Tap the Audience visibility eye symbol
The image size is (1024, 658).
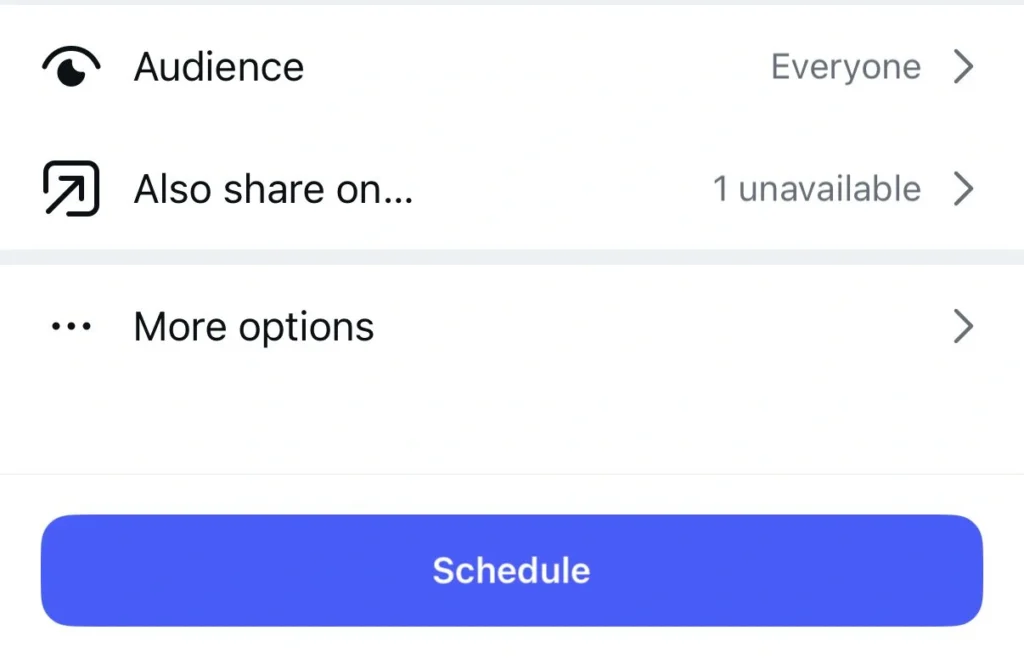click(x=68, y=66)
